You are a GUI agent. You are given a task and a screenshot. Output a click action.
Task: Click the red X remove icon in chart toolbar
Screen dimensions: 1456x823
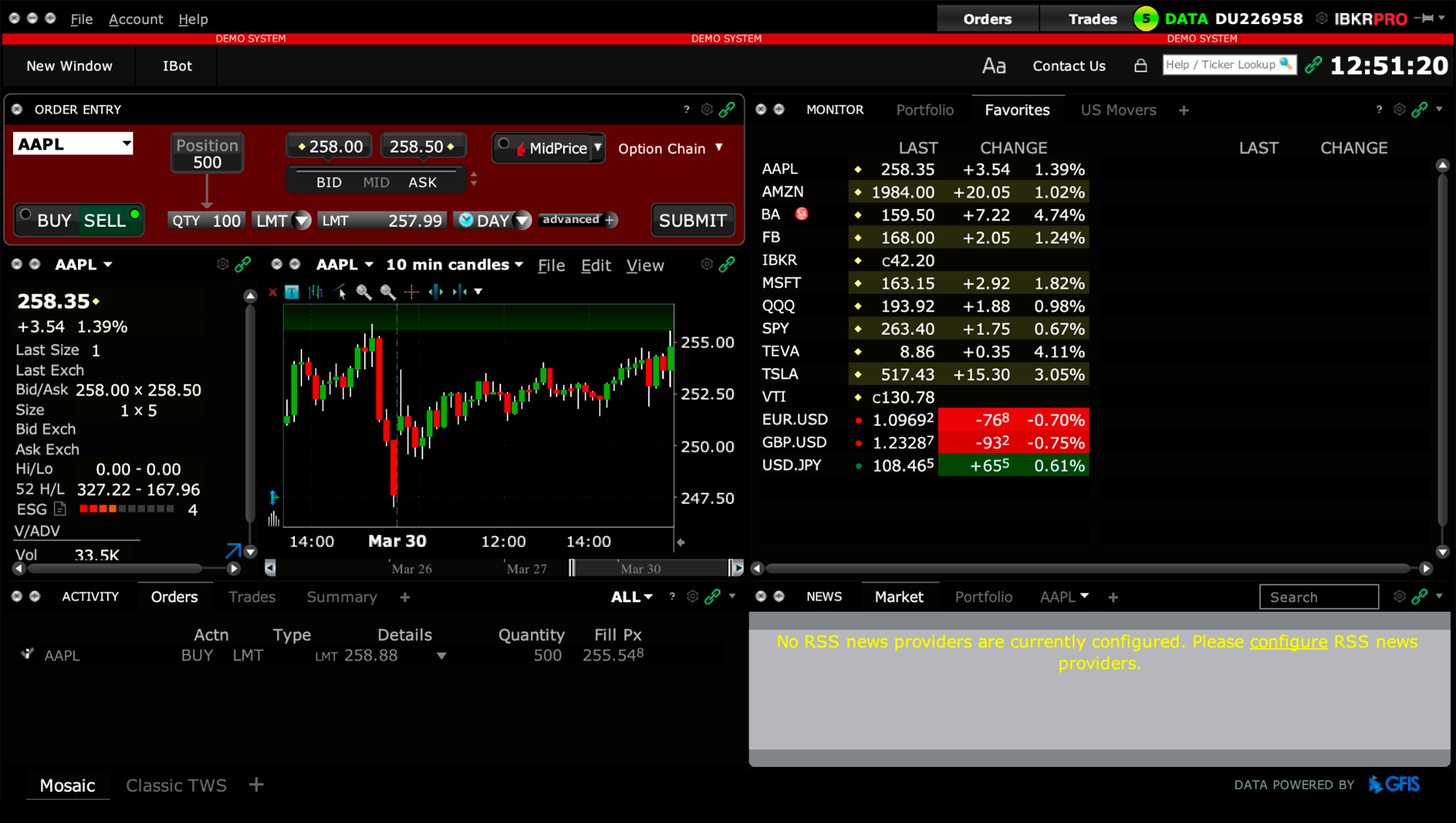pos(273,292)
